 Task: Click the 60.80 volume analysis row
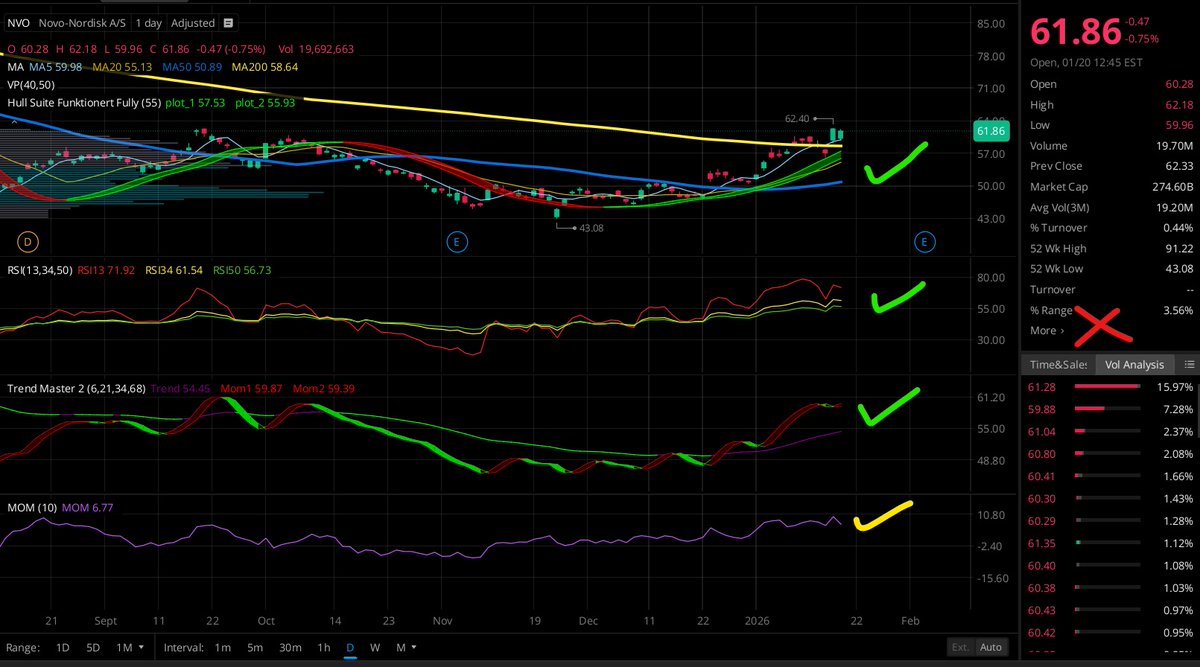click(x=1109, y=454)
